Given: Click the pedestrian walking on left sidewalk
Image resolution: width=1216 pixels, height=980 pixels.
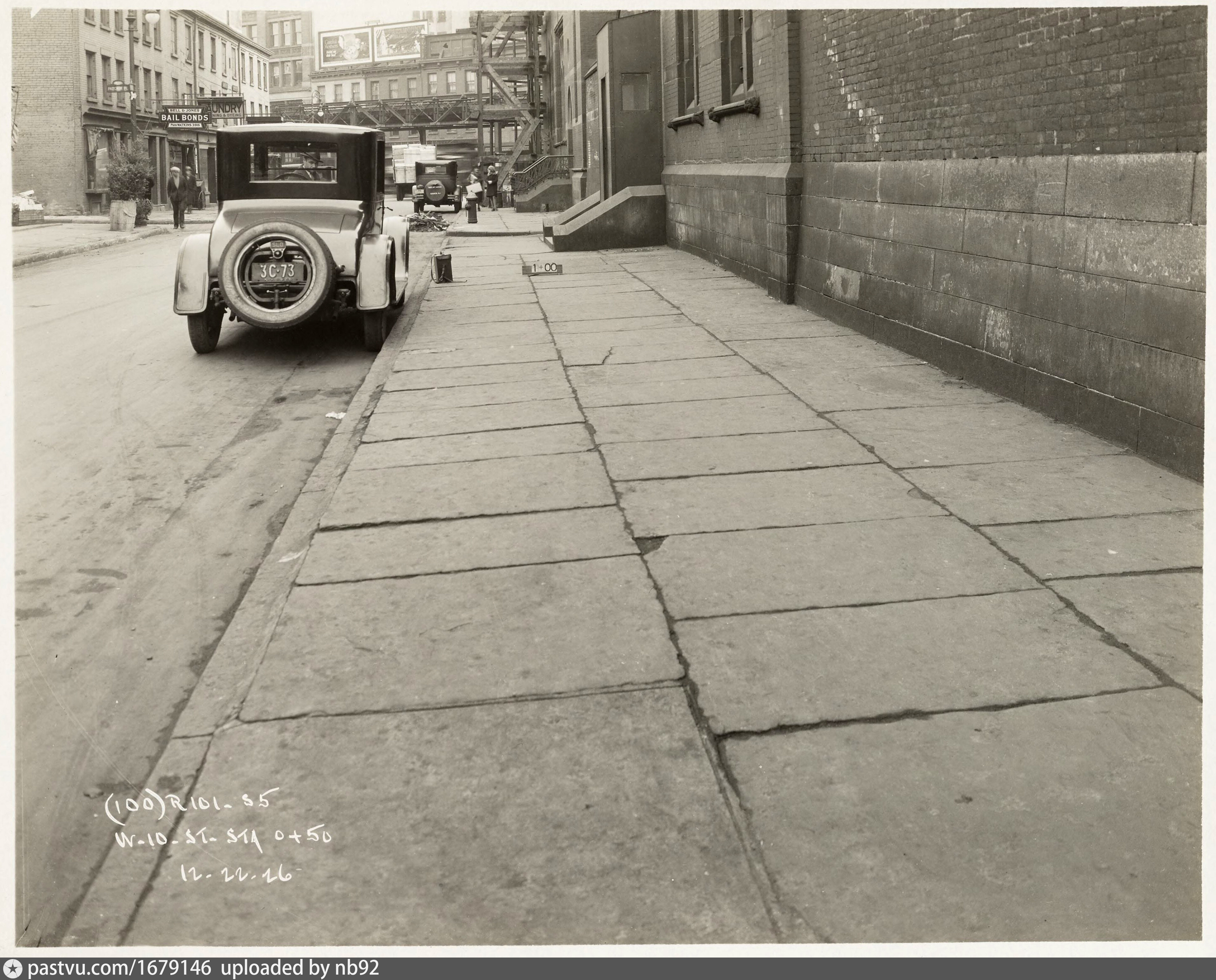Looking at the screenshot, I should pos(177,196).
